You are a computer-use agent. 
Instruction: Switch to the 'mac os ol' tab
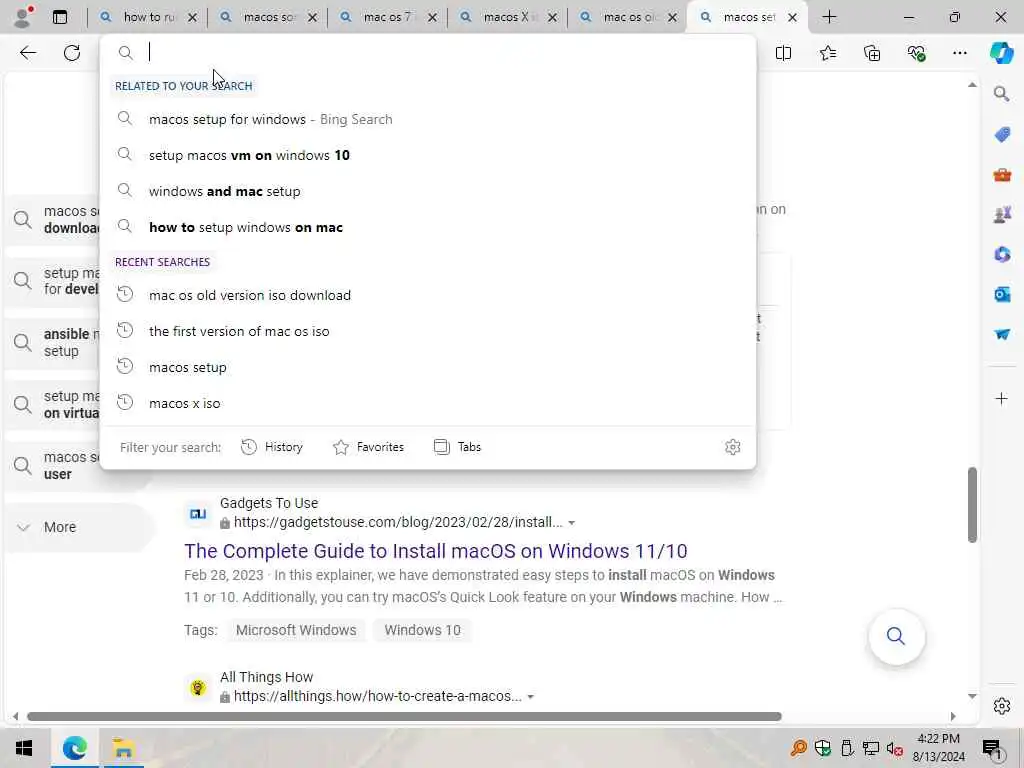pos(628,17)
